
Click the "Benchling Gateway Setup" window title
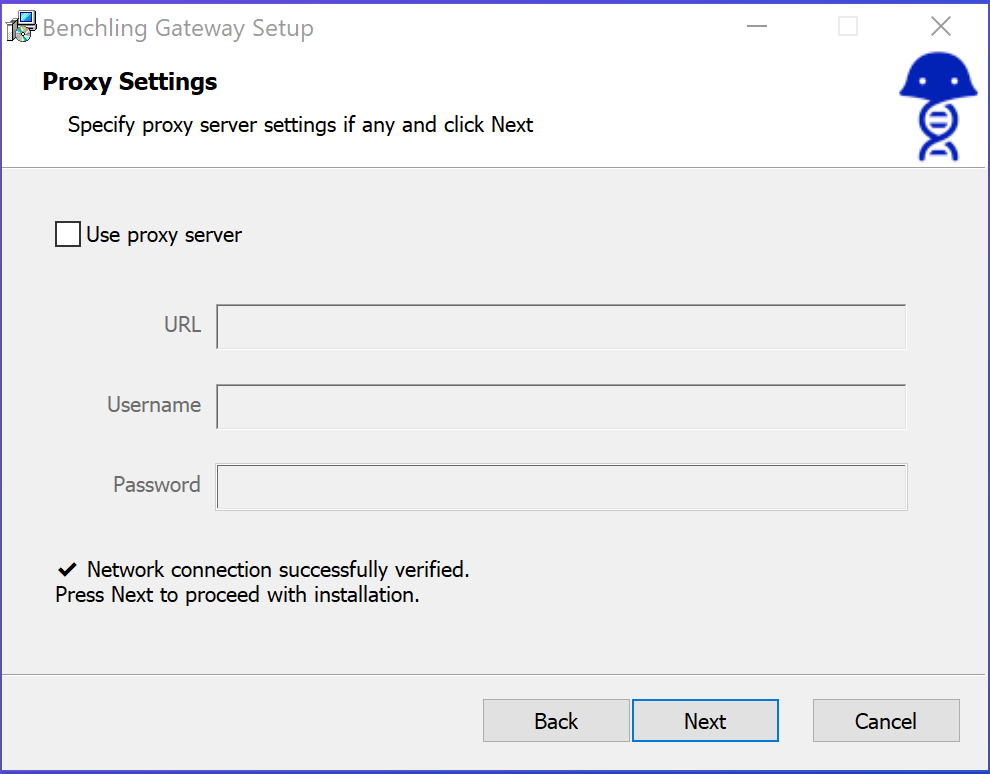178,28
